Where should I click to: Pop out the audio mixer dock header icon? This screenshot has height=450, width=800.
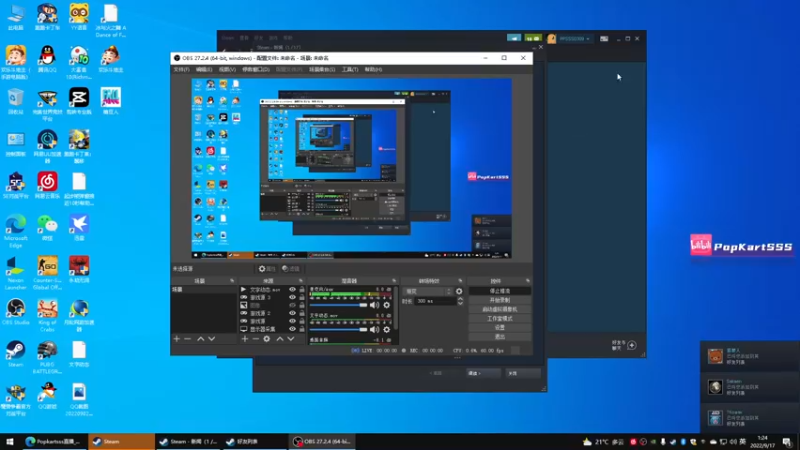coord(394,281)
